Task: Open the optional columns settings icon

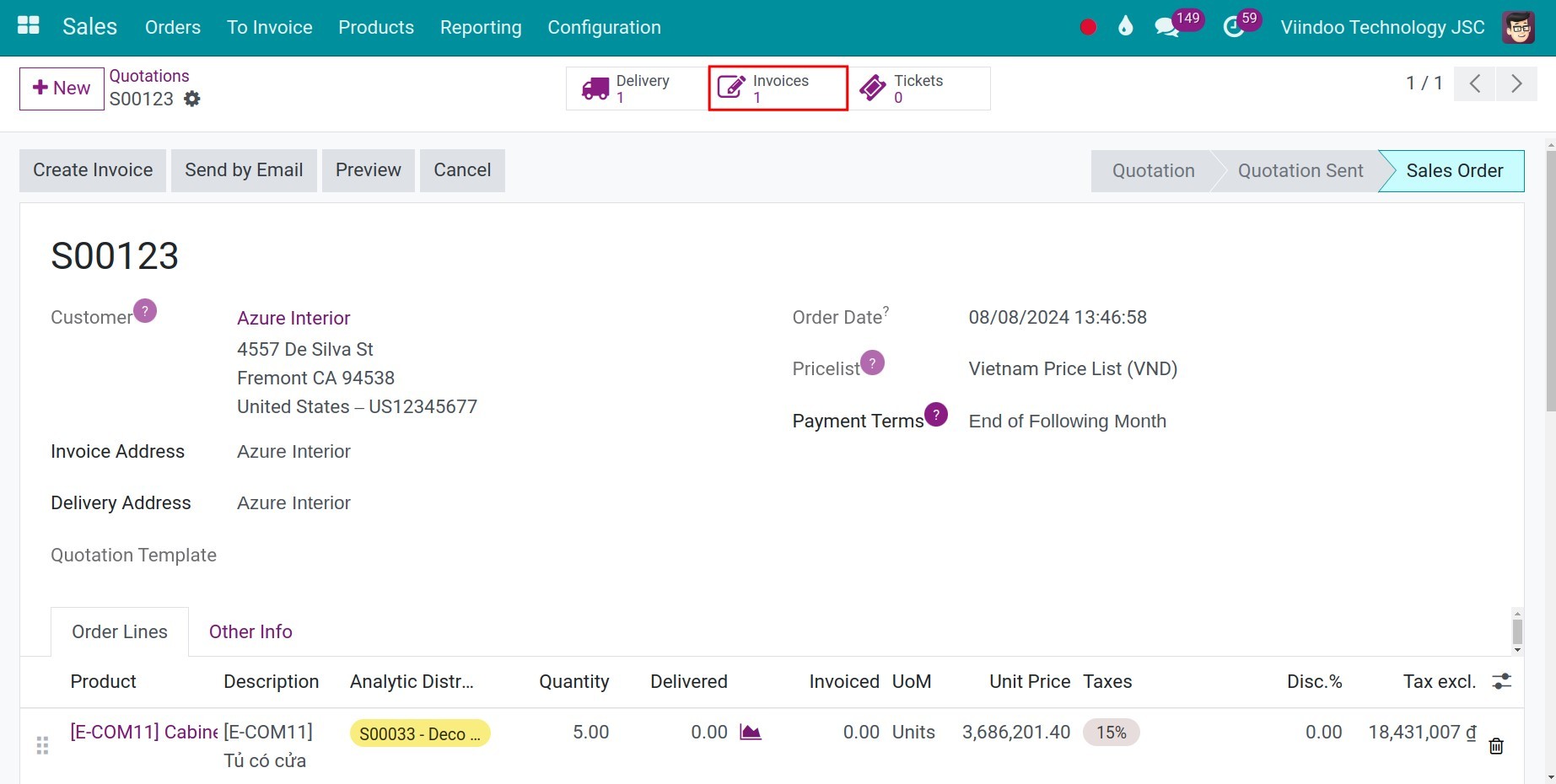Action: pos(1501,681)
